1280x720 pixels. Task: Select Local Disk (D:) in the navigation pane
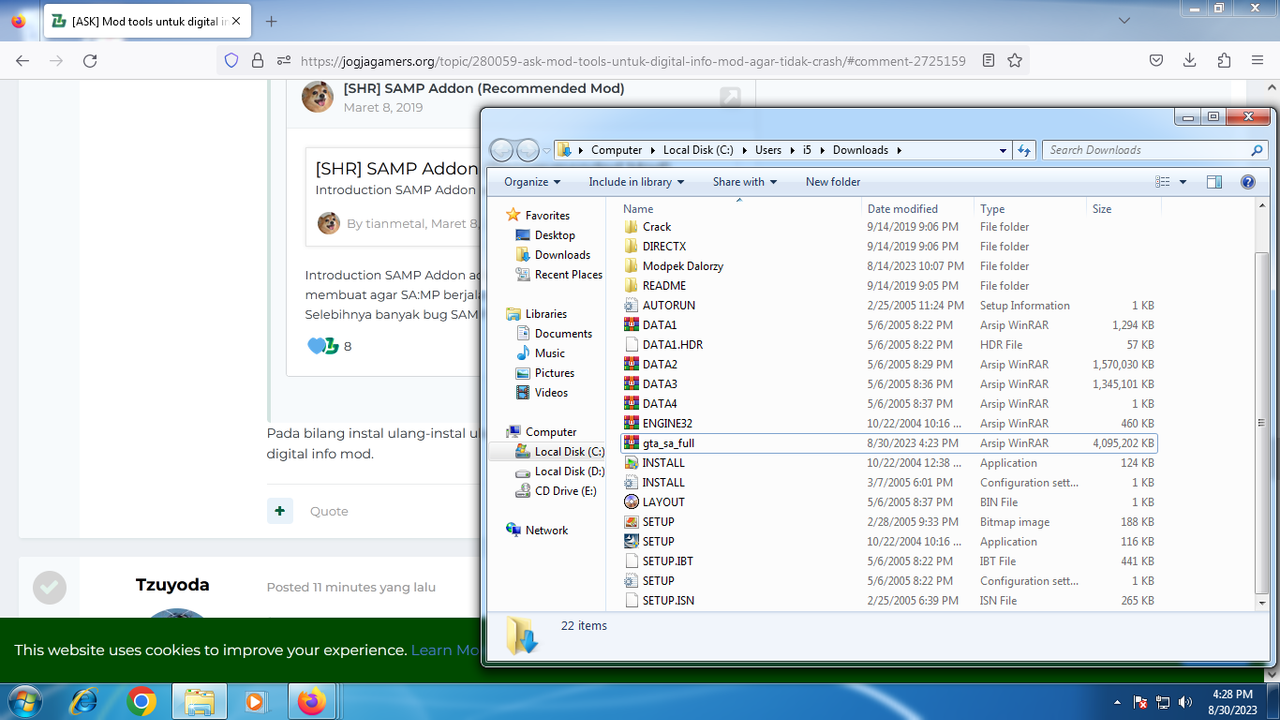pos(559,471)
